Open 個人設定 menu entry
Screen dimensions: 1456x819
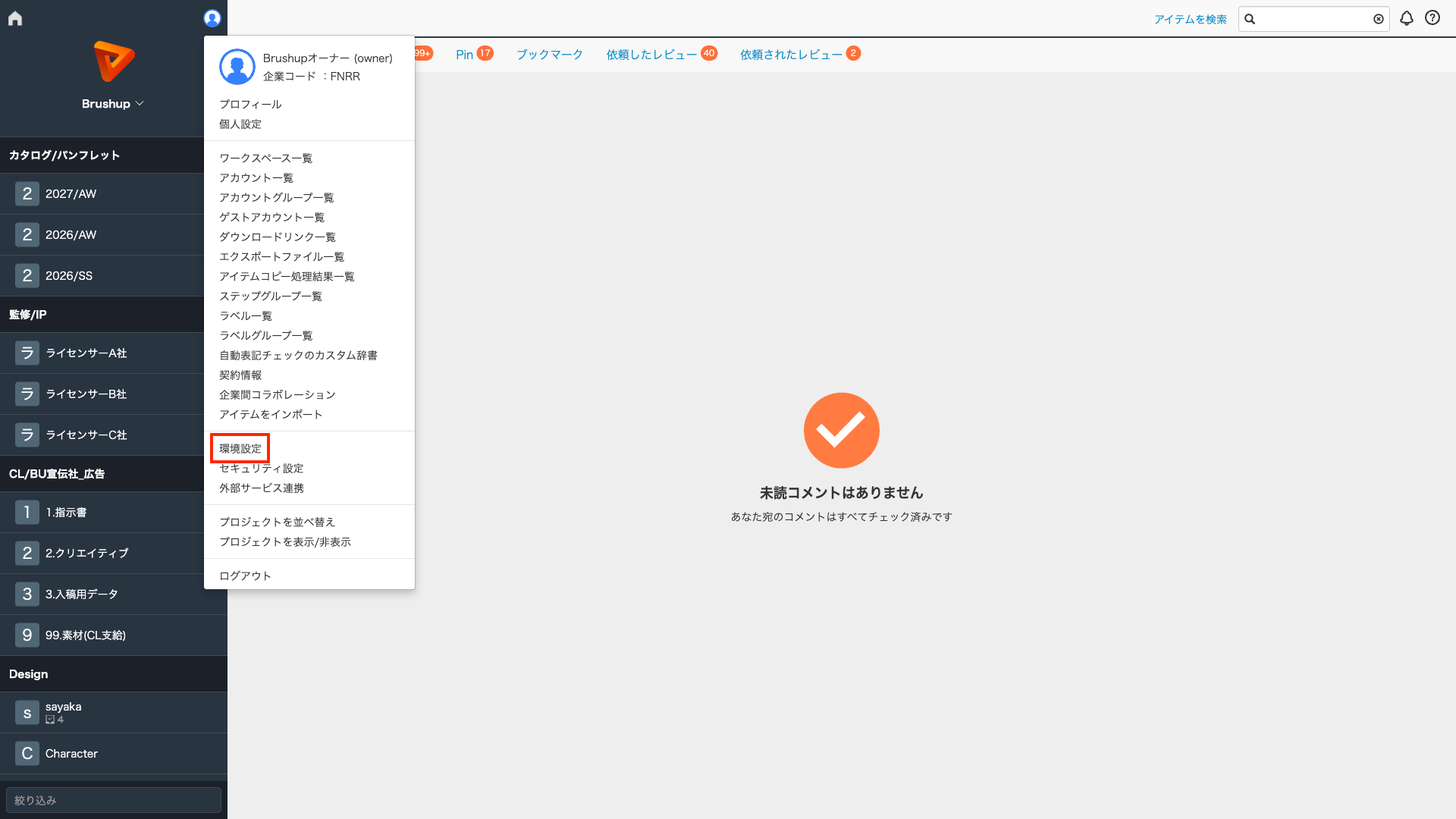[240, 124]
